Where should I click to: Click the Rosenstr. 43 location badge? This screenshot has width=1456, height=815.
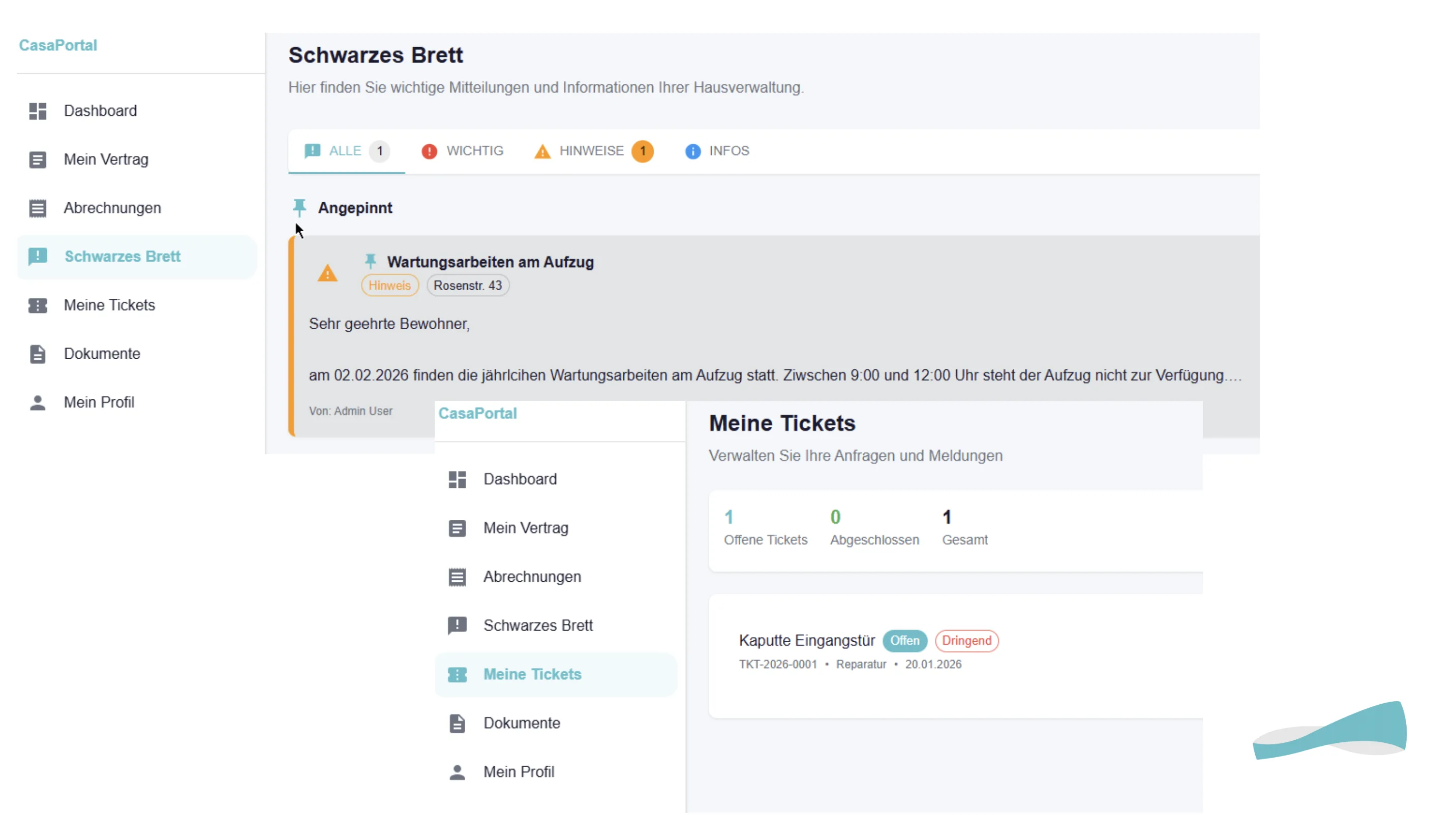coord(467,285)
